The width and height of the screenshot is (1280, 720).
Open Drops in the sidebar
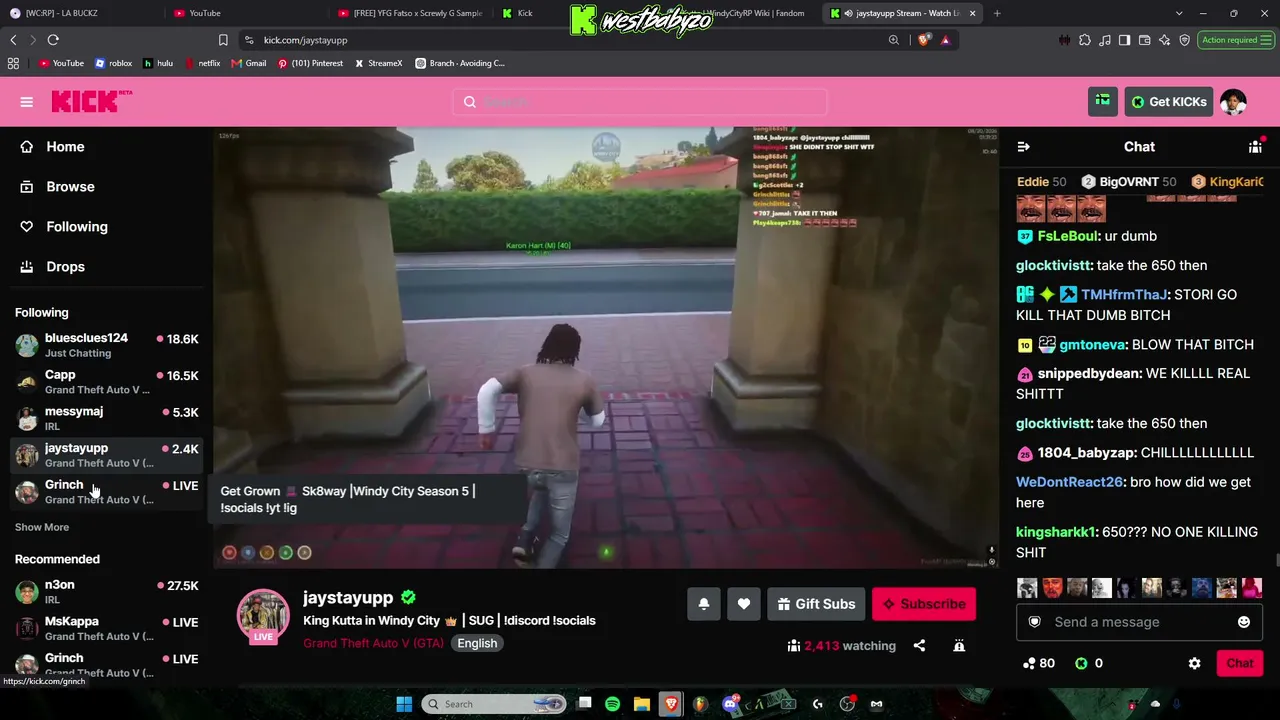pyautogui.click(x=65, y=267)
